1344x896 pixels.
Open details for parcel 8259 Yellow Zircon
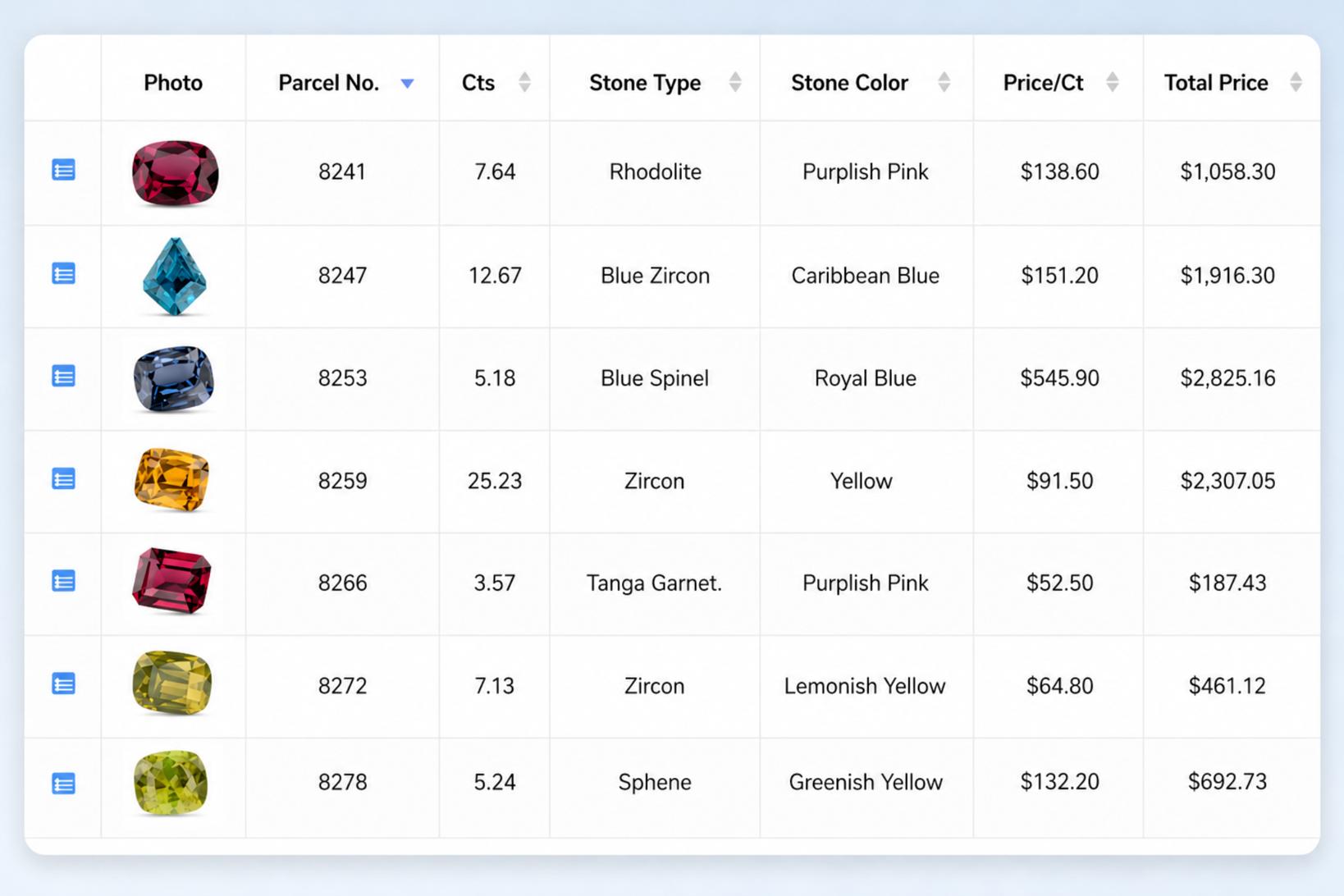tap(63, 479)
